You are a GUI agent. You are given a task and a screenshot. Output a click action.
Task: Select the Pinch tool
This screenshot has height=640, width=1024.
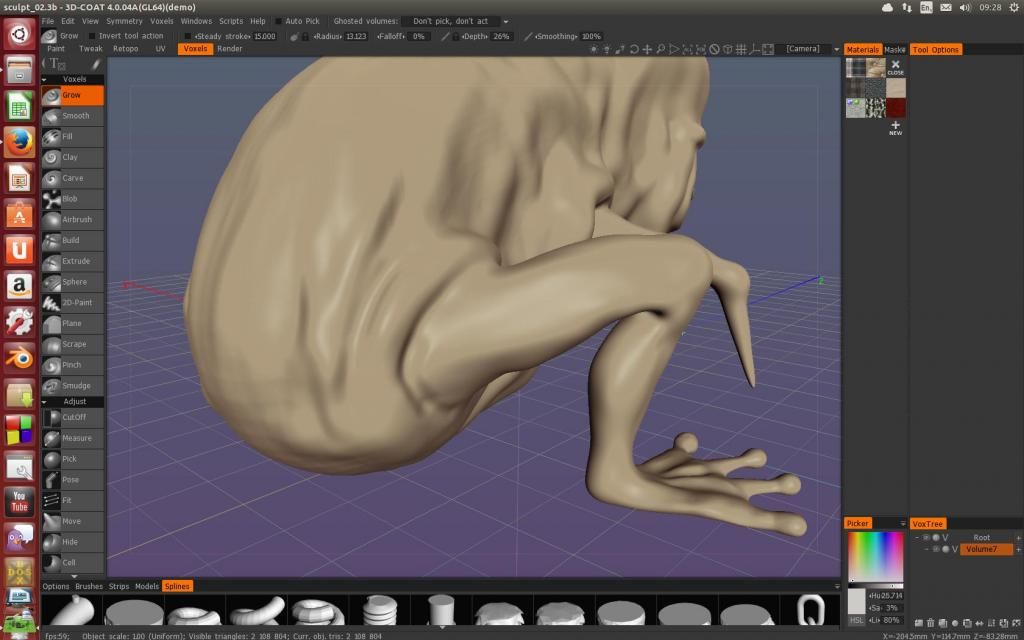coord(71,365)
